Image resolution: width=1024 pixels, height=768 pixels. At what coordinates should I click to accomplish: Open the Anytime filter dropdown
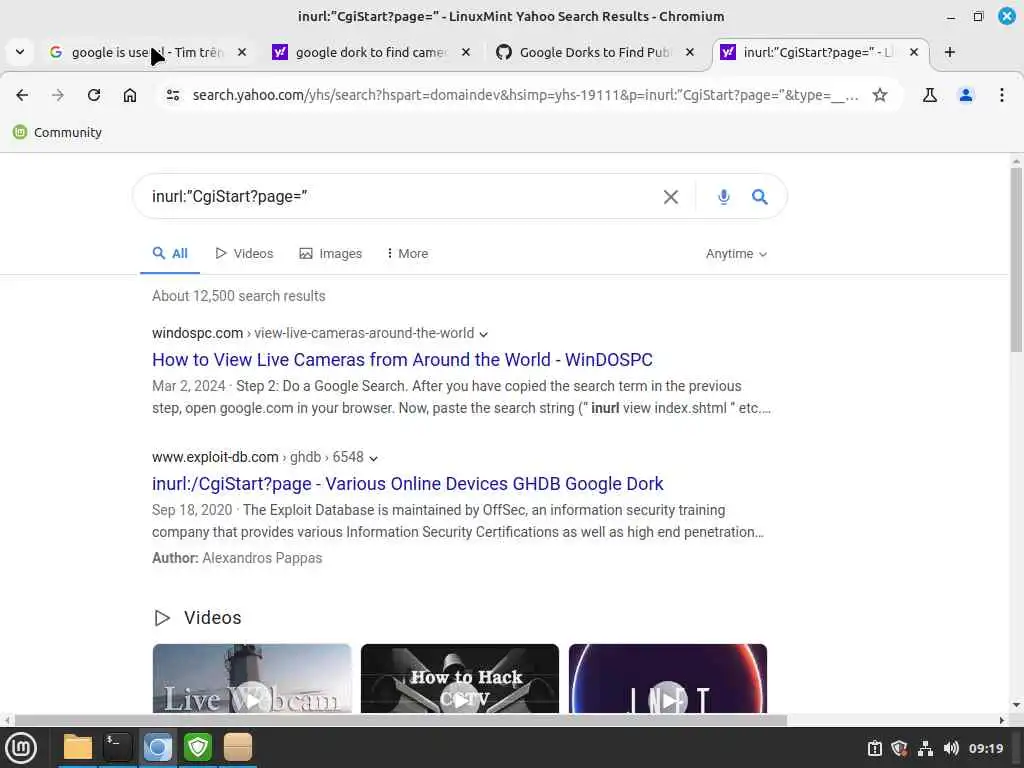(x=736, y=253)
